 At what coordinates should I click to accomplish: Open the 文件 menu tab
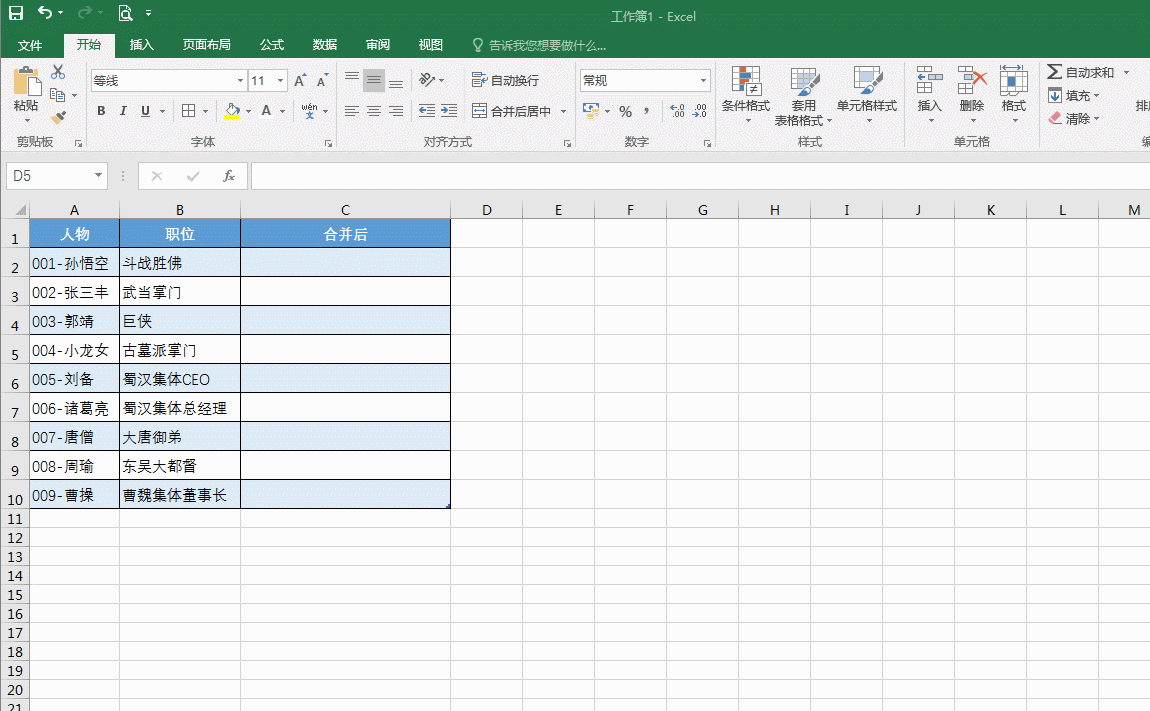coord(30,45)
